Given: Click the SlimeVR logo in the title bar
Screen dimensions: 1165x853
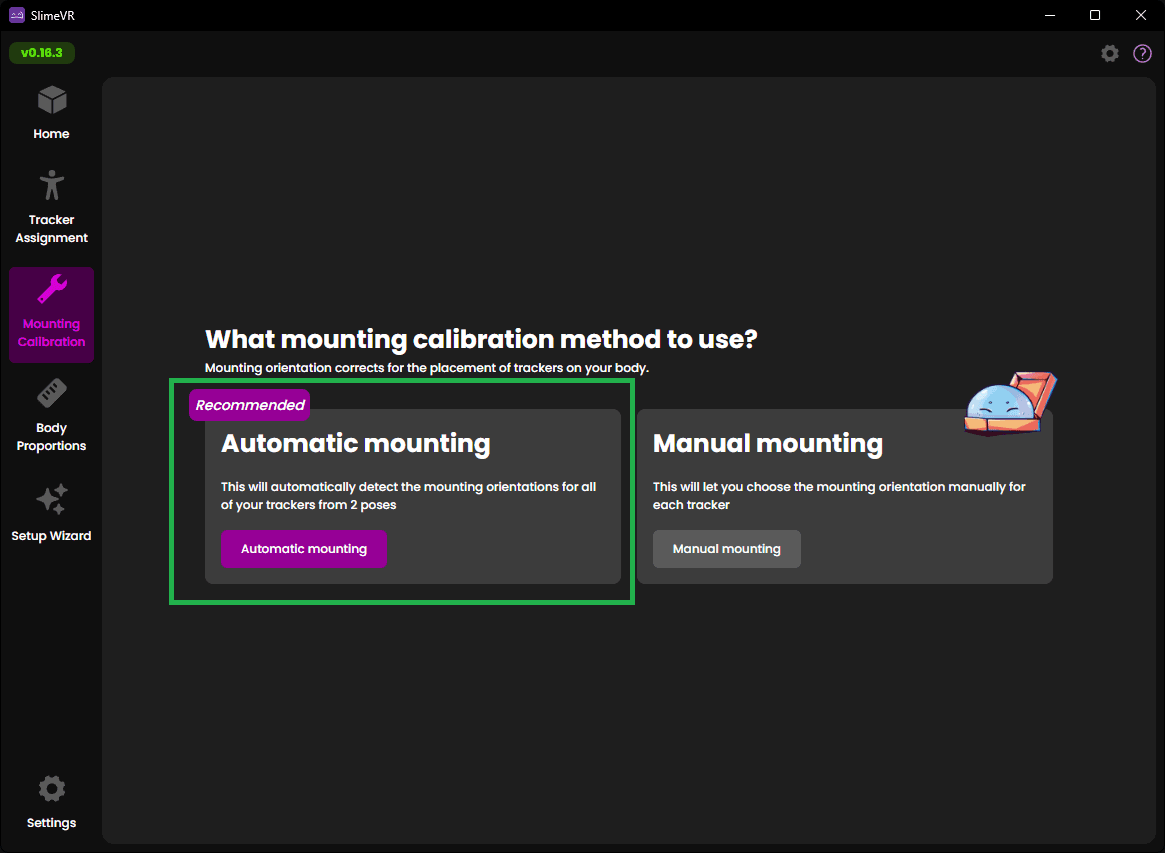Looking at the screenshot, I should coord(15,15).
